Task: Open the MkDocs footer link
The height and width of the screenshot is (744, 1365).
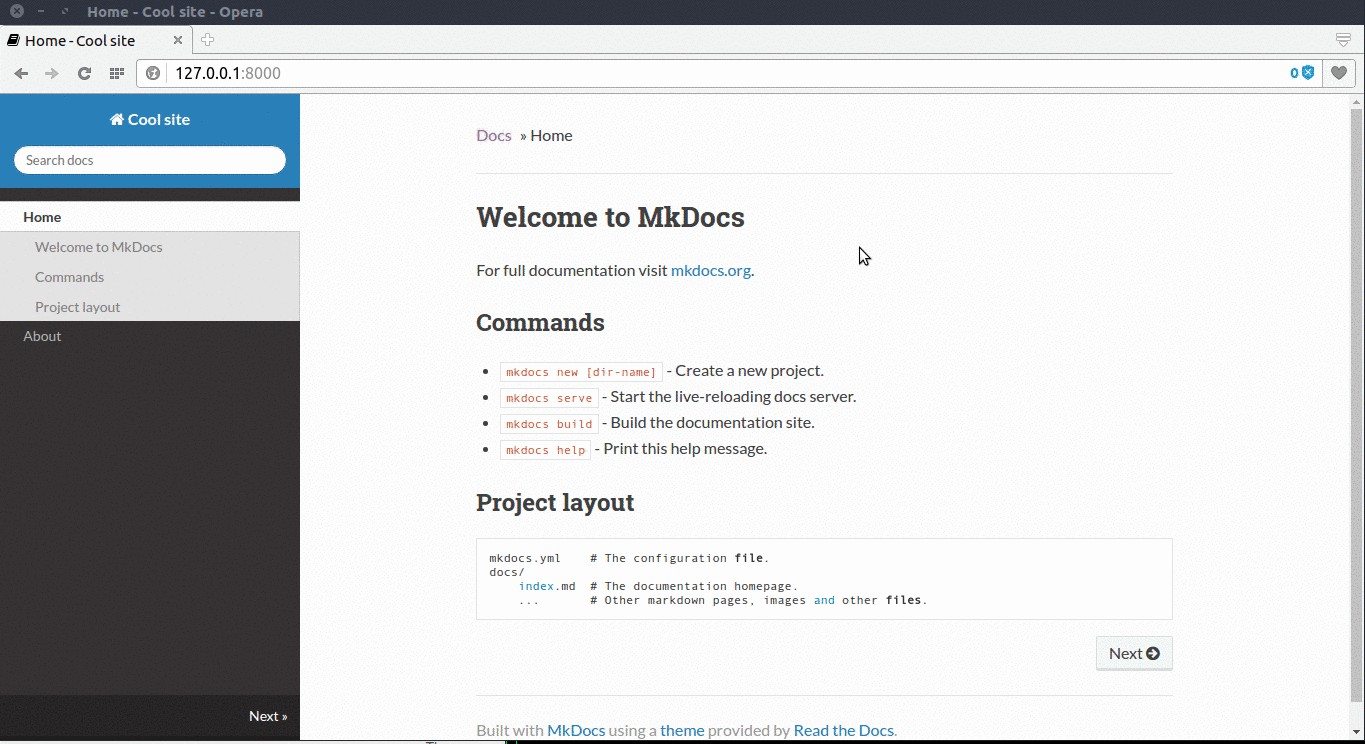Action: click(x=576, y=730)
